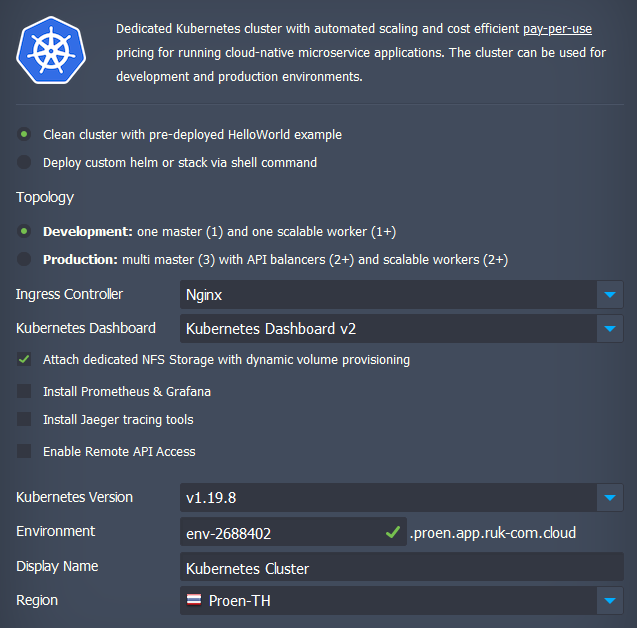The height and width of the screenshot is (628, 637).
Task: Select Deploy custom helm or stack option
Action: pos(24,162)
